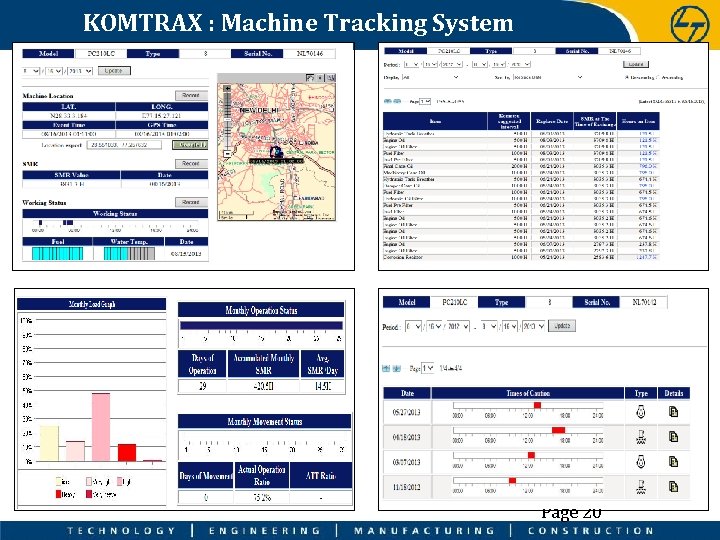Click first map toolbar icon
Viewport: 720px width, 540px height.
[x=311, y=78]
